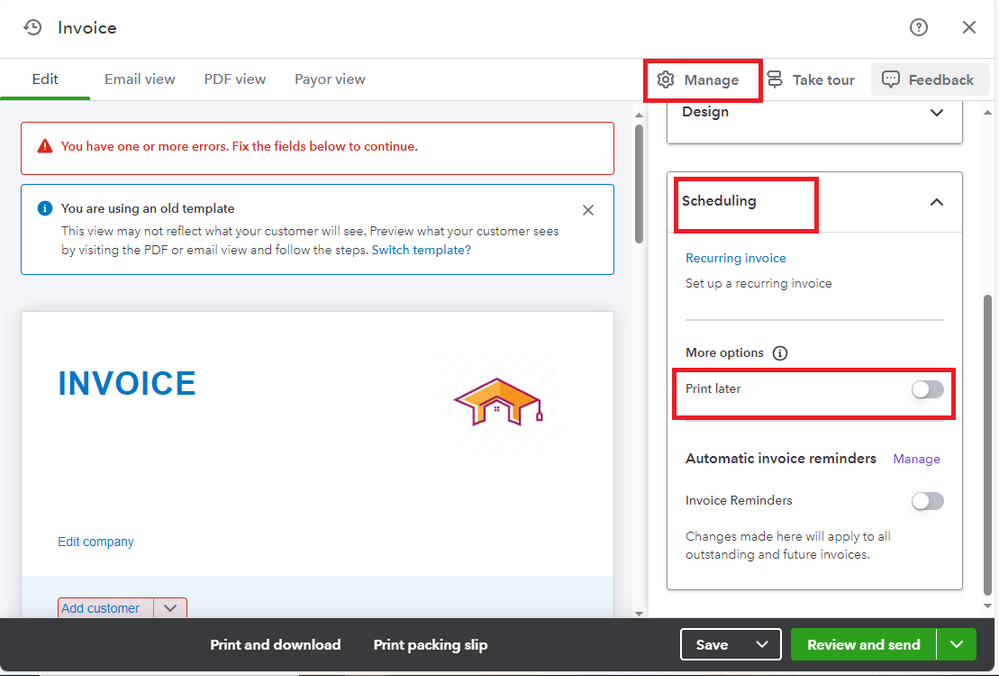Toggle the Print later switch
This screenshot has height=676, width=999.
pos(927,389)
